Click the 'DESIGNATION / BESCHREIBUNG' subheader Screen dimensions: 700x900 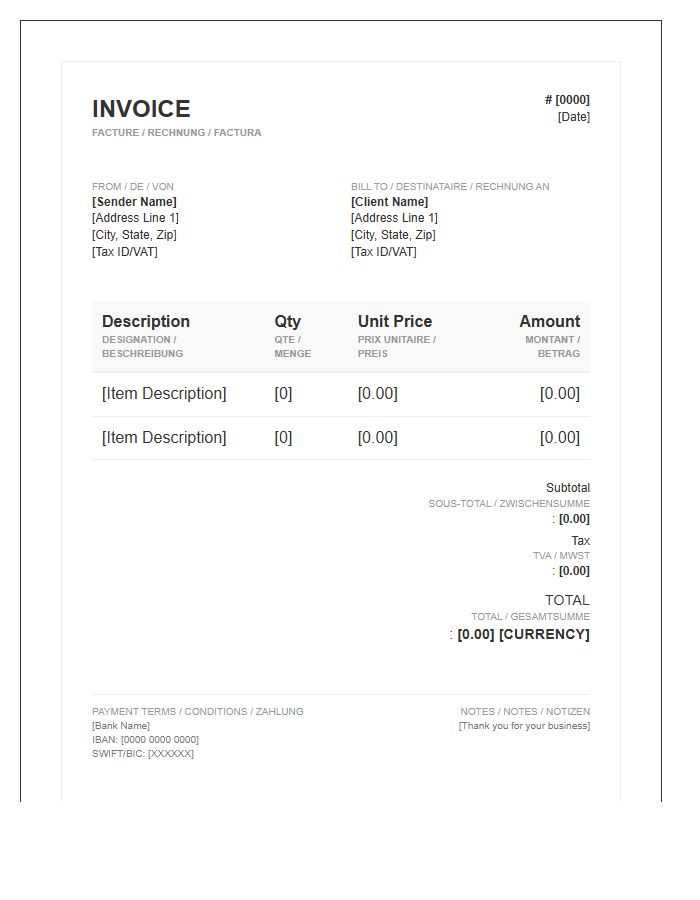coord(142,347)
